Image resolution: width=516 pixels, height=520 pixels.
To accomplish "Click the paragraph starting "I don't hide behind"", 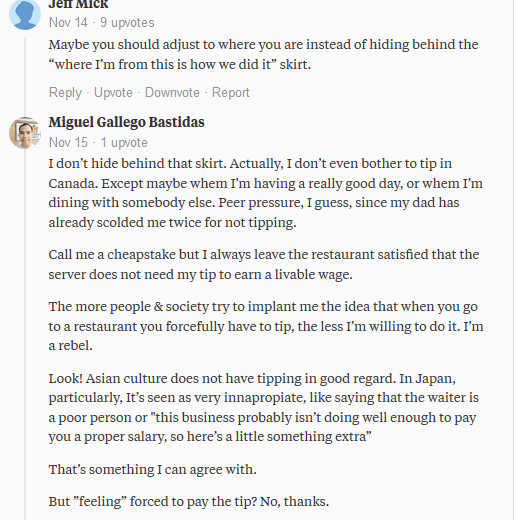I will pos(266,193).
